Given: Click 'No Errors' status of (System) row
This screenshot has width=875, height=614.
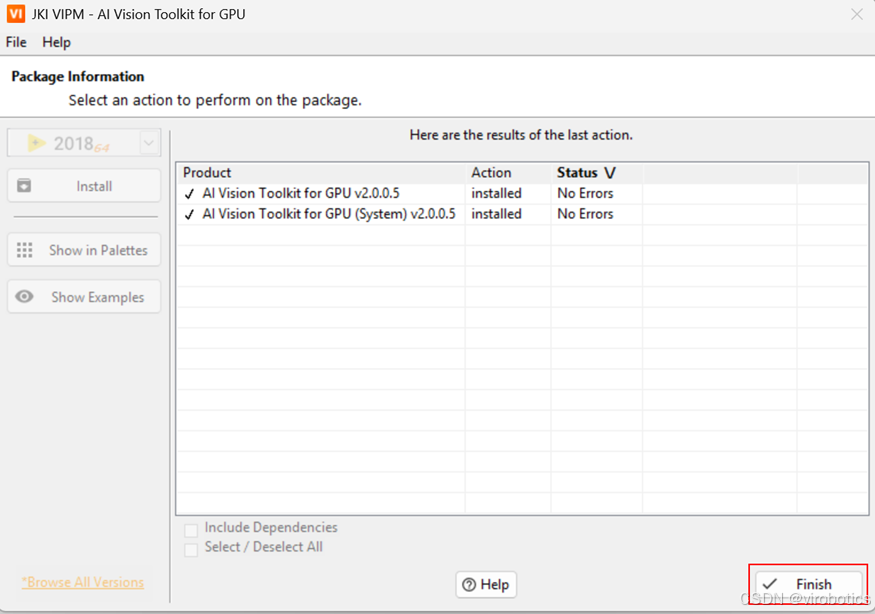Looking at the screenshot, I should pyautogui.click(x=585, y=214).
